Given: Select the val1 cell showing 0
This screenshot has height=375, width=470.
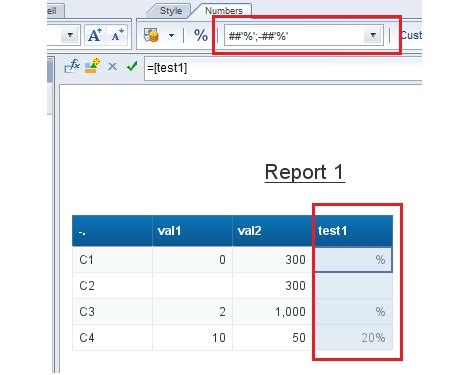Looking at the screenshot, I should pos(192,260).
